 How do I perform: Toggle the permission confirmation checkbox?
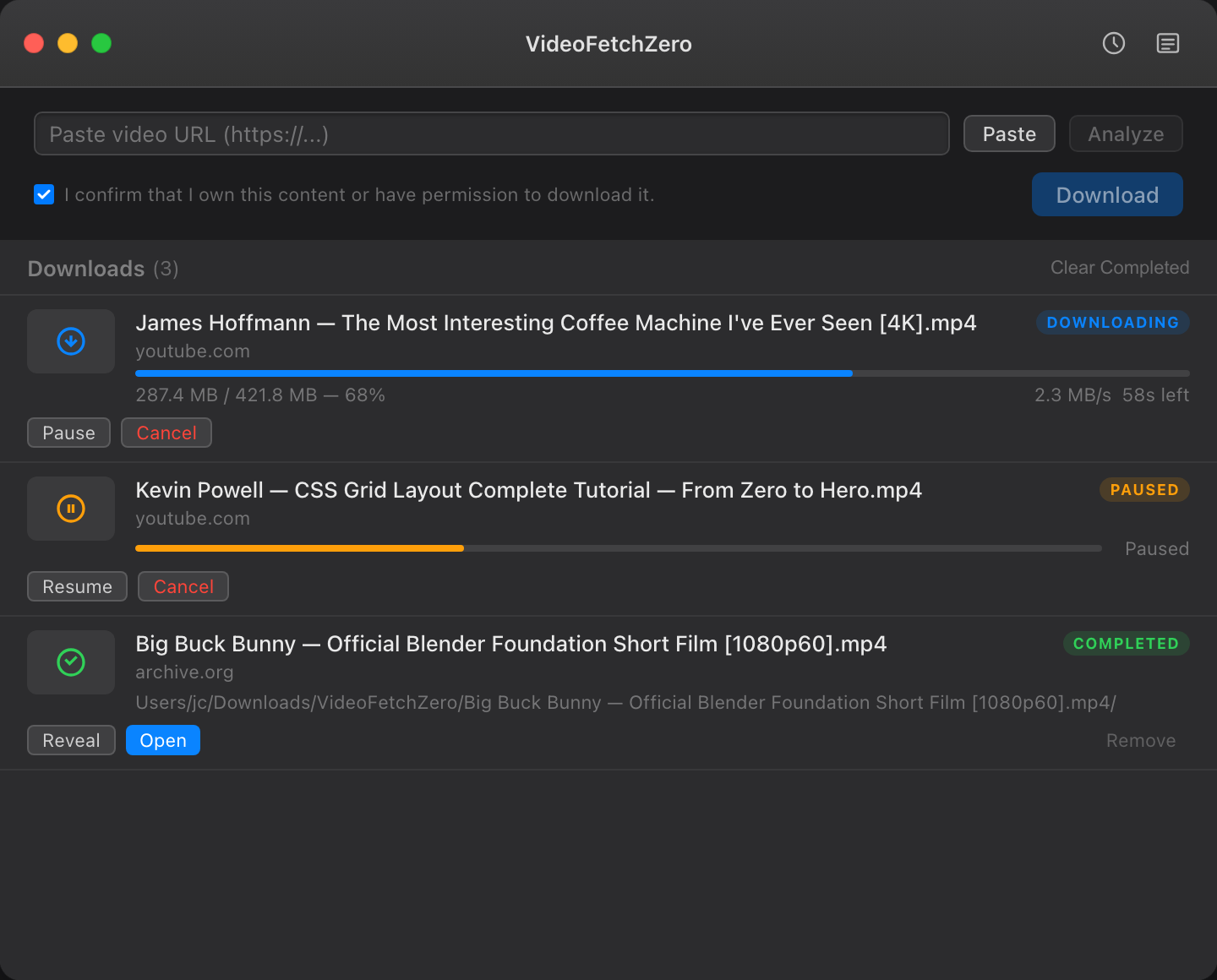click(x=44, y=194)
